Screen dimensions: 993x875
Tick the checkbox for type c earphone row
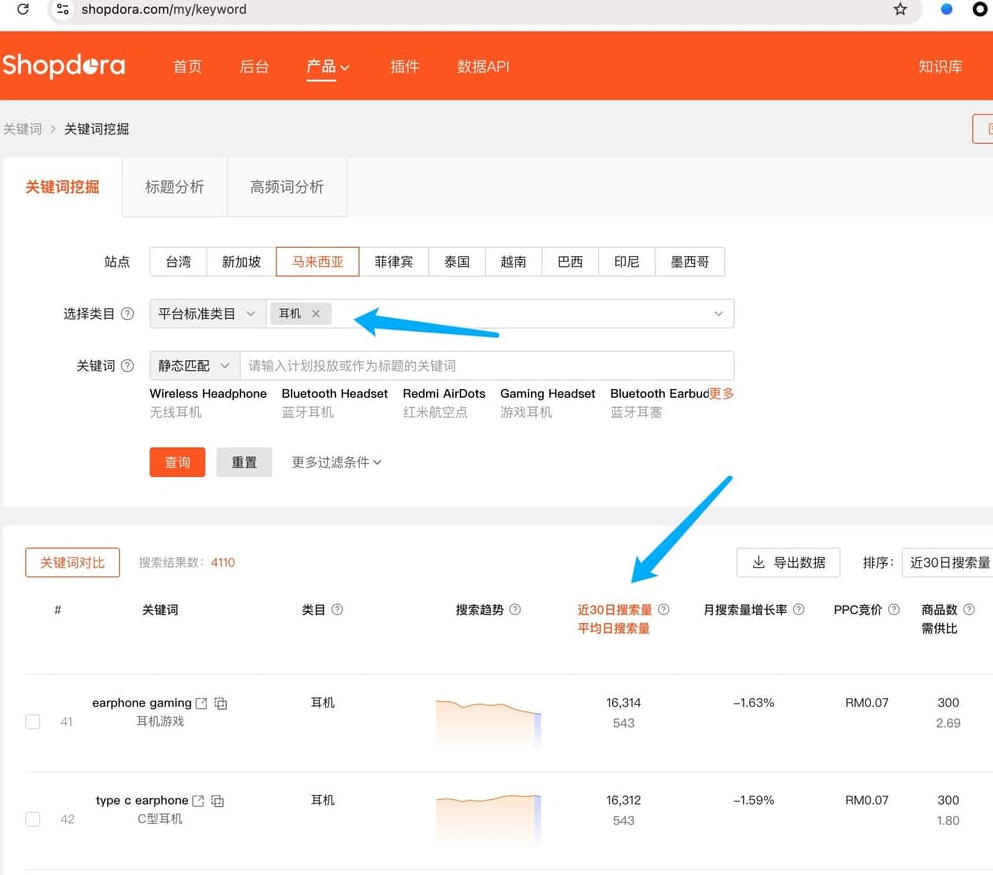33,819
